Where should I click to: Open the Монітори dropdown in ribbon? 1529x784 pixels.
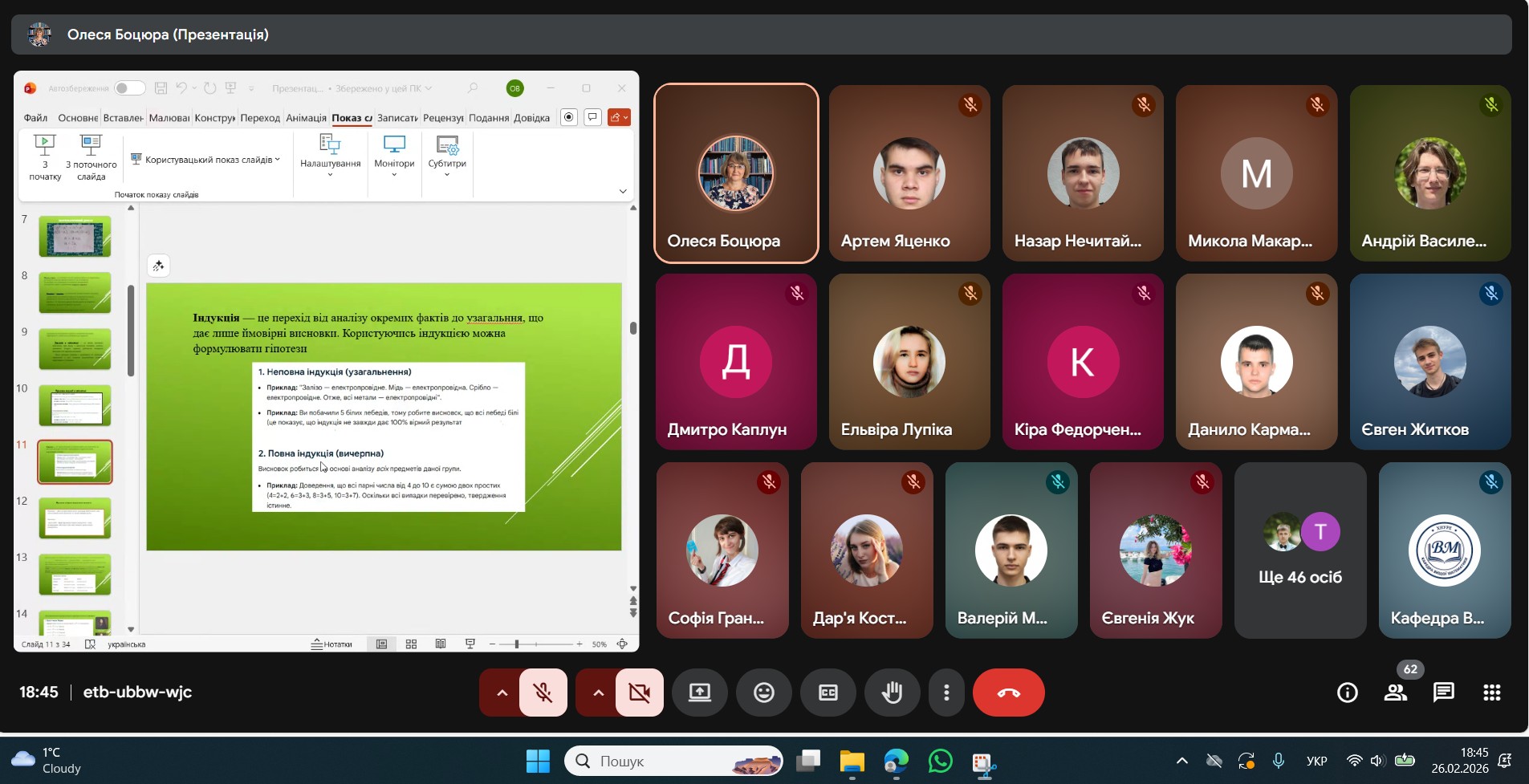(394, 156)
